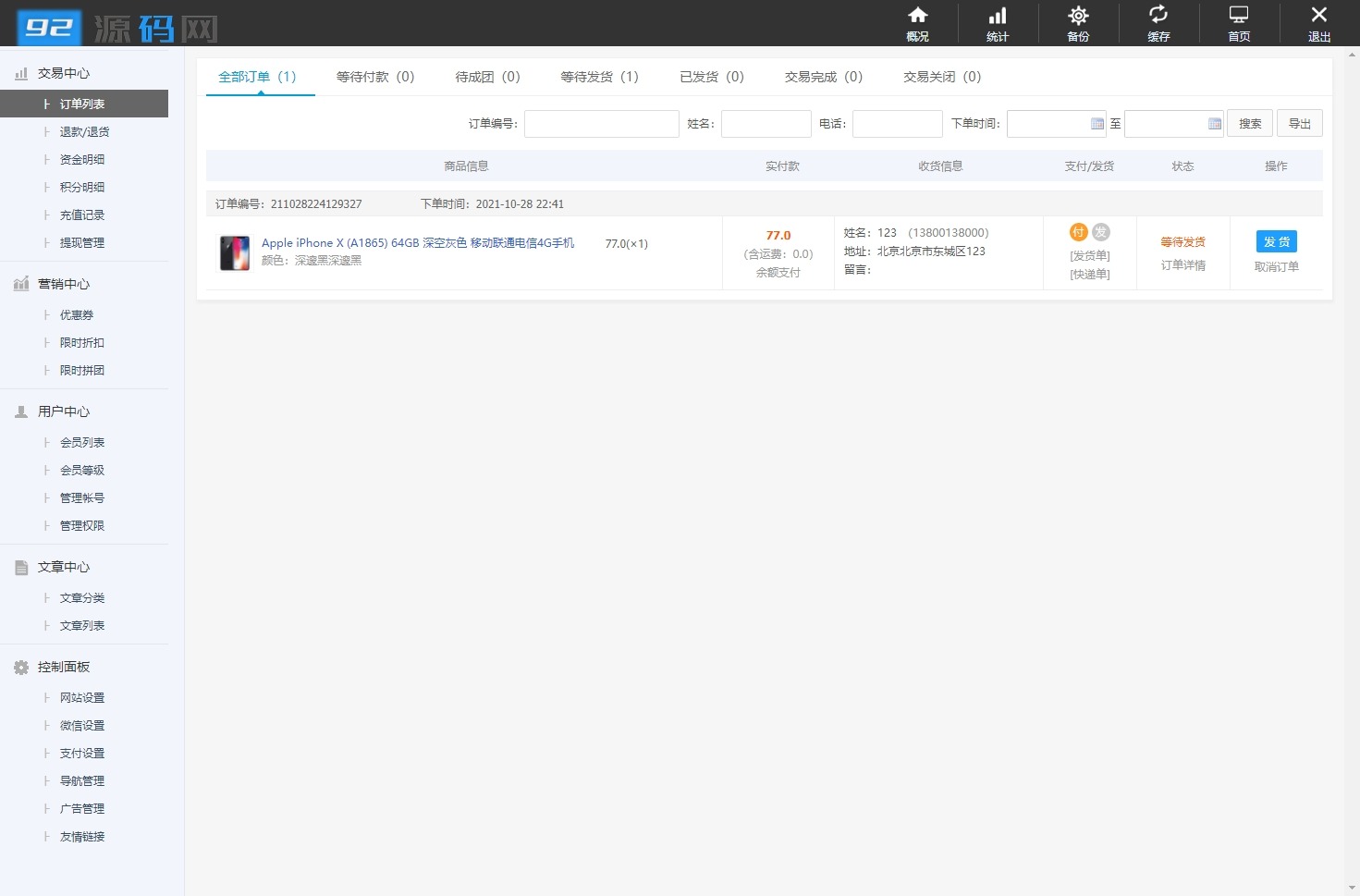Switch to the 交易完成 tab
The image size is (1360, 896).
point(823,77)
